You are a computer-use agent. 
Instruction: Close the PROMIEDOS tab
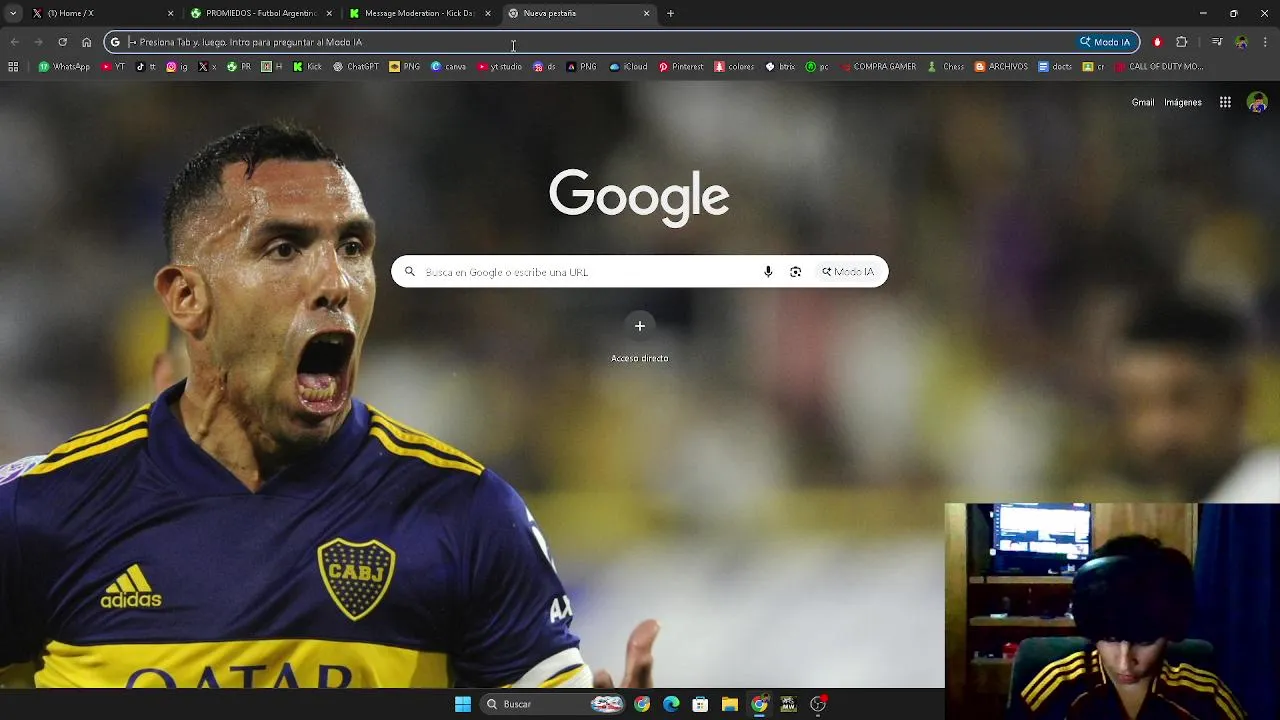(x=329, y=13)
